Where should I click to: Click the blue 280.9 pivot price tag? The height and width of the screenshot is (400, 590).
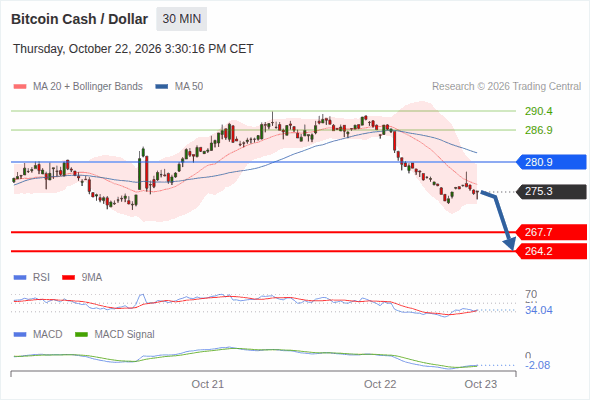tap(551, 162)
